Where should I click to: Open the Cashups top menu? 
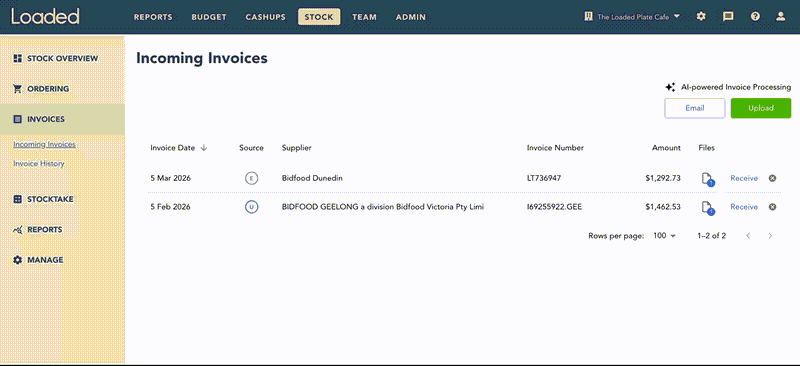(x=265, y=17)
